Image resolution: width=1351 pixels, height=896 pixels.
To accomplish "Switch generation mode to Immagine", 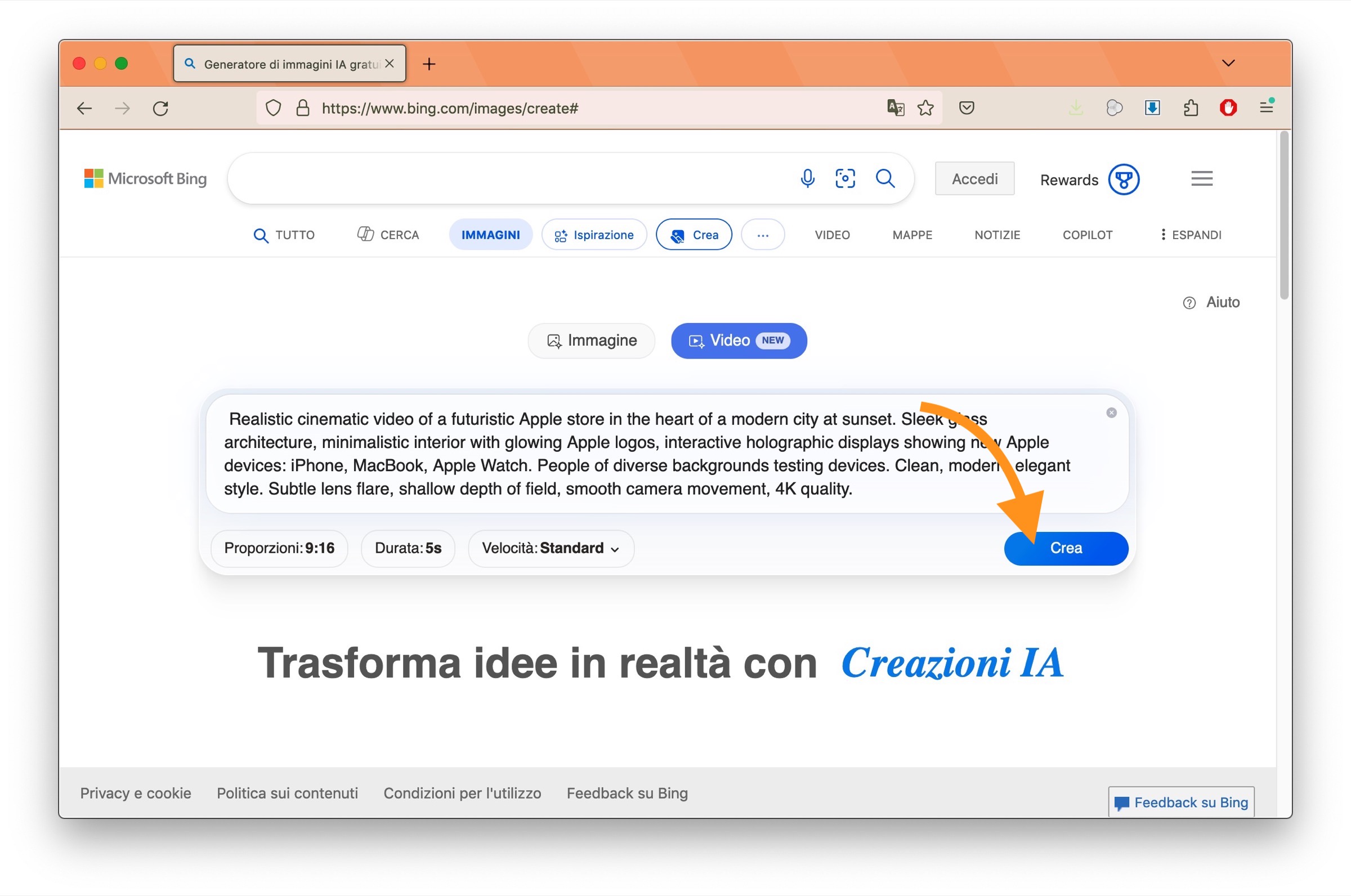I will click(x=591, y=340).
